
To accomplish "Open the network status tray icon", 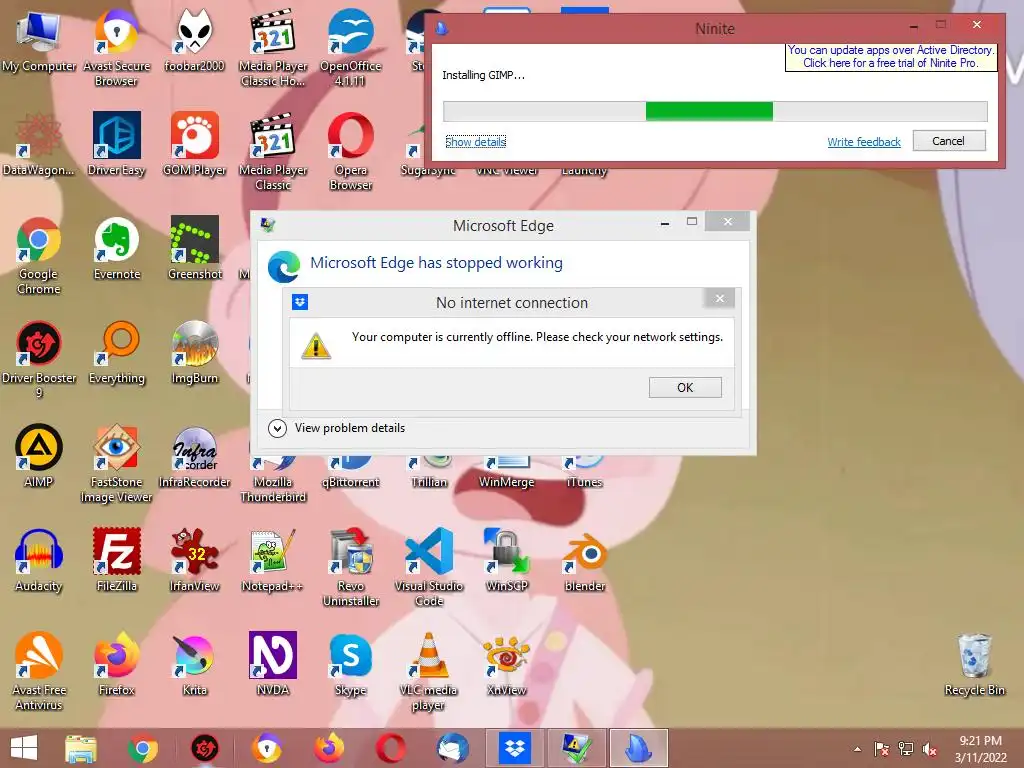I will (x=906, y=750).
